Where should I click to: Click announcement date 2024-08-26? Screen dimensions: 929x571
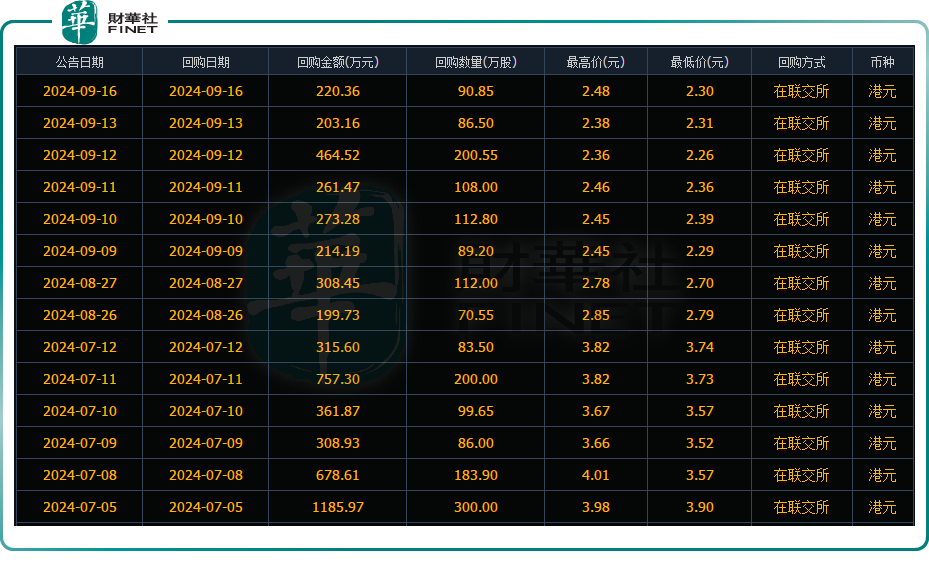pyautogui.click(x=80, y=315)
